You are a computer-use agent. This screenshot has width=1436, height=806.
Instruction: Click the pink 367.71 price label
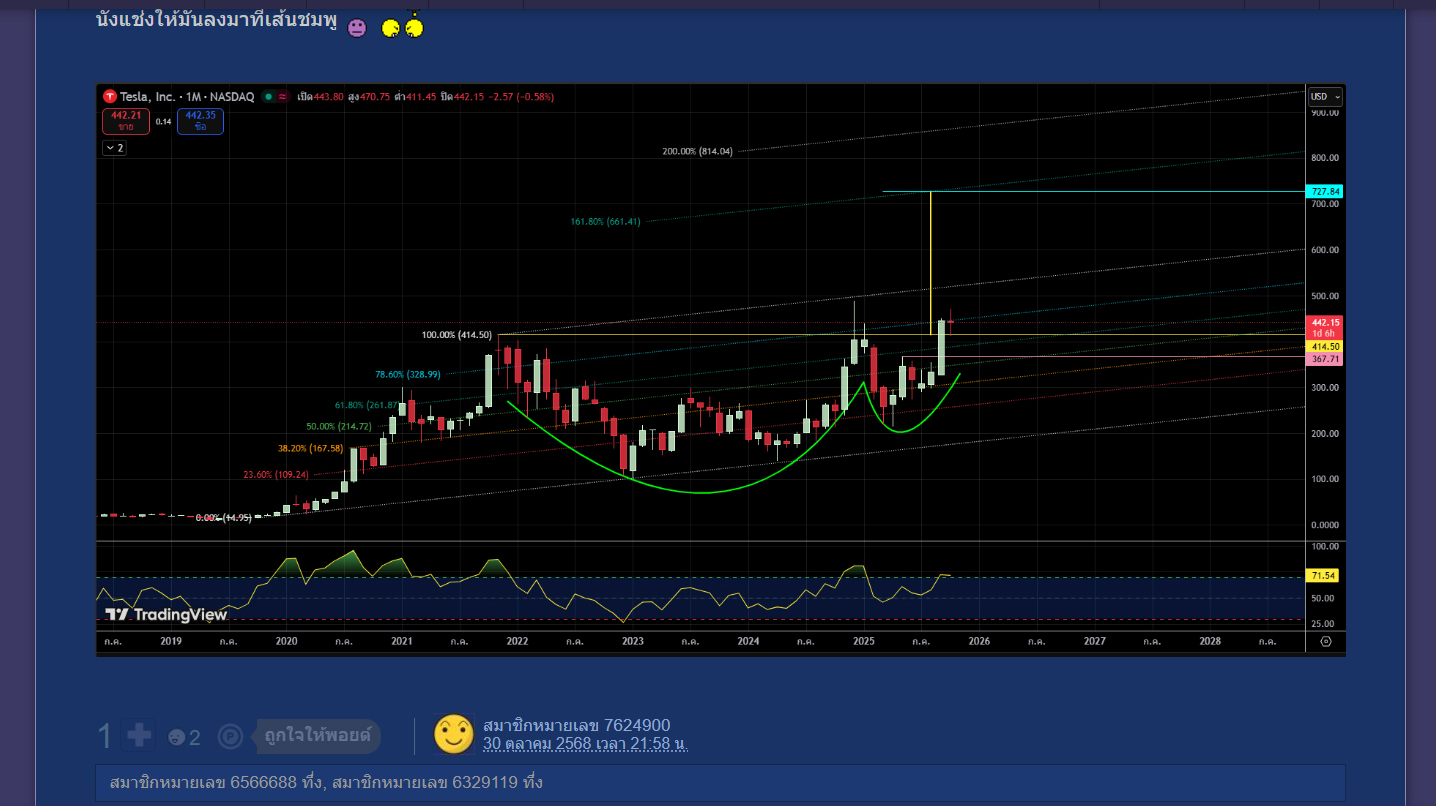pos(1325,359)
